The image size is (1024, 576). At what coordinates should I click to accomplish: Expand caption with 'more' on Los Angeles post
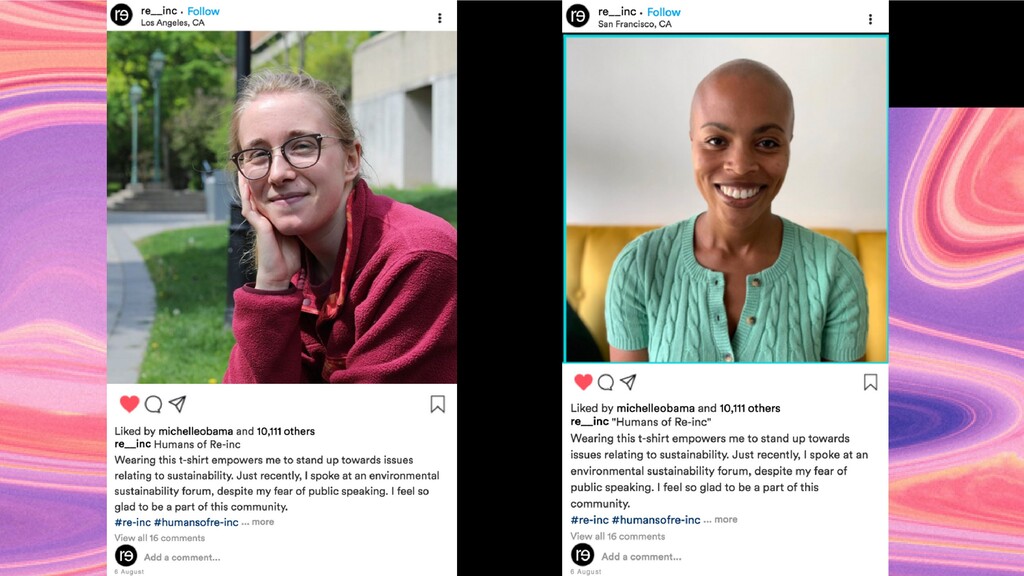(263, 522)
